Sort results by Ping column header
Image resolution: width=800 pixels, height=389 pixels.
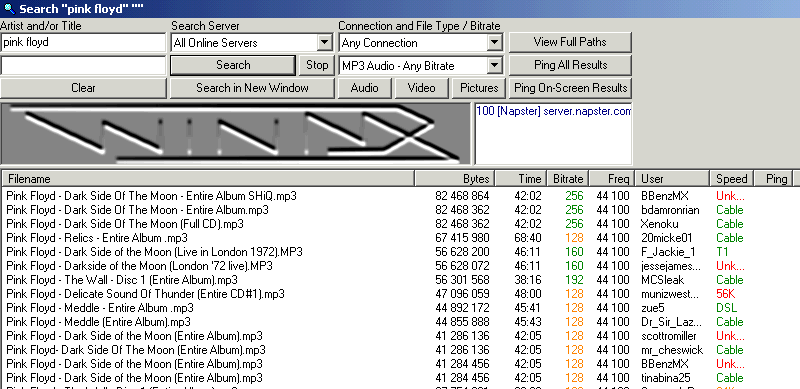(x=772, y=179)
